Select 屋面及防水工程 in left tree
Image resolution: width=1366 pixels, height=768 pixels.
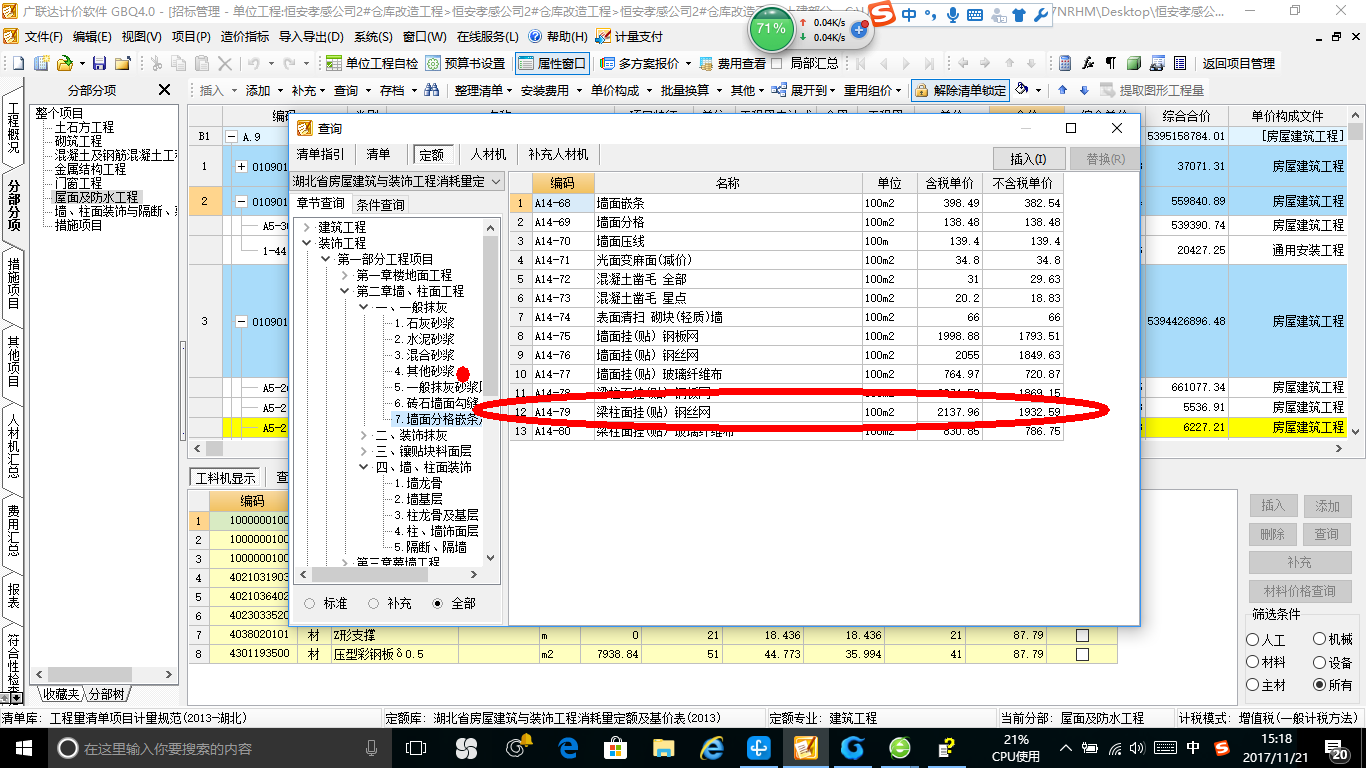tap(96, 197)
